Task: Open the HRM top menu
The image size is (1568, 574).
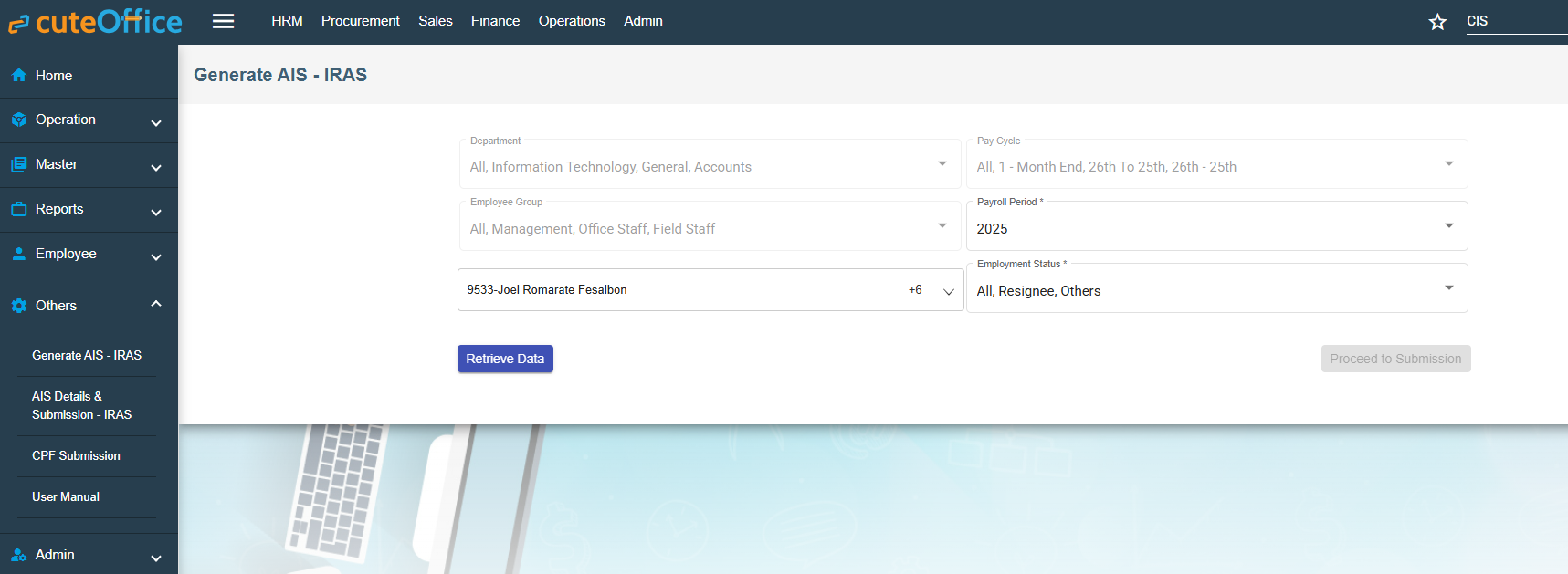Action: [287, 21]
